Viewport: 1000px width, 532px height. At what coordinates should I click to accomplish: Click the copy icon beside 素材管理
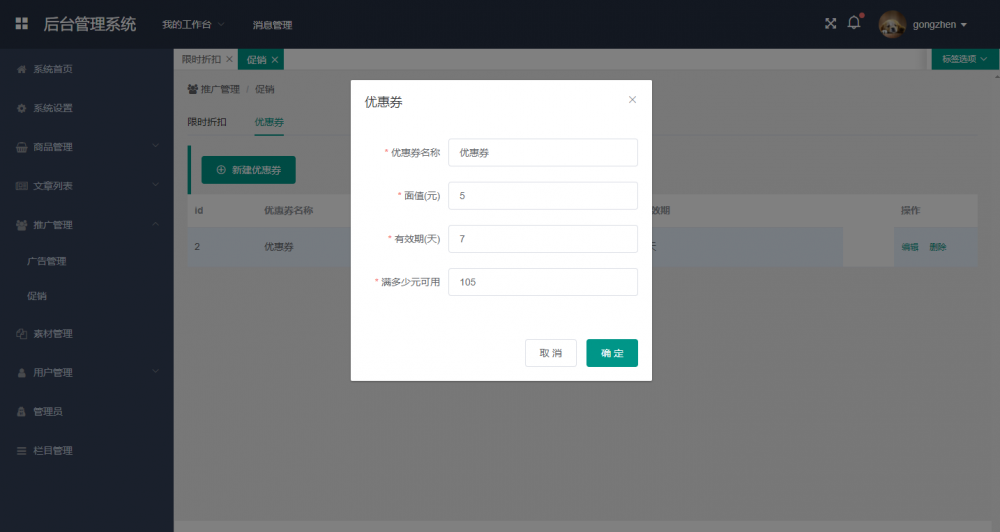[x=22, y=334]
